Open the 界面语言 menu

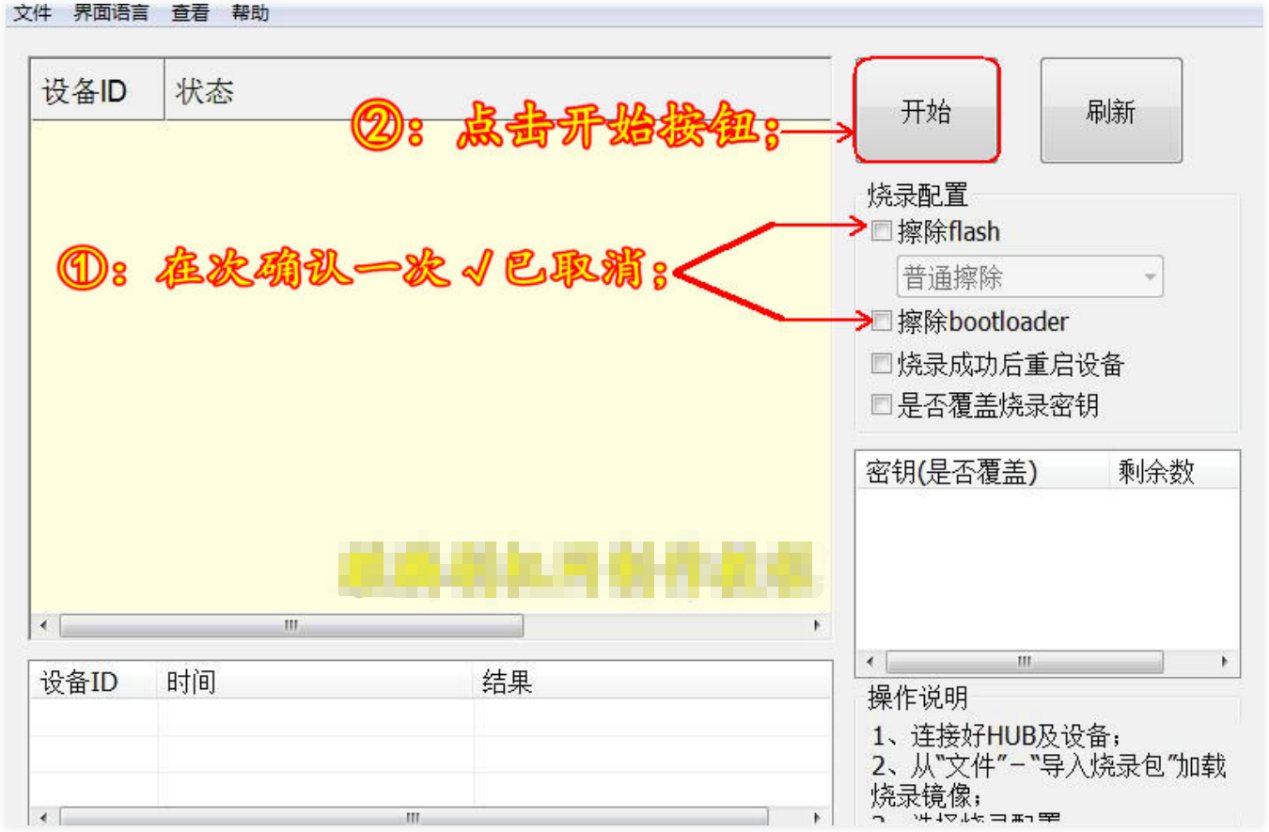pos(111,14)
